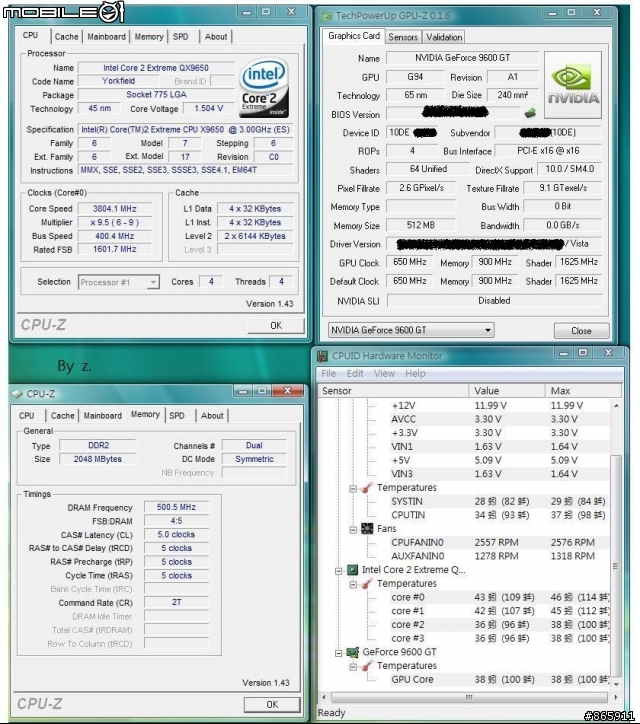Click the Fans category icon
Image resolution: width=640 pixels, height=724 pixels.
tap(367, 529)
